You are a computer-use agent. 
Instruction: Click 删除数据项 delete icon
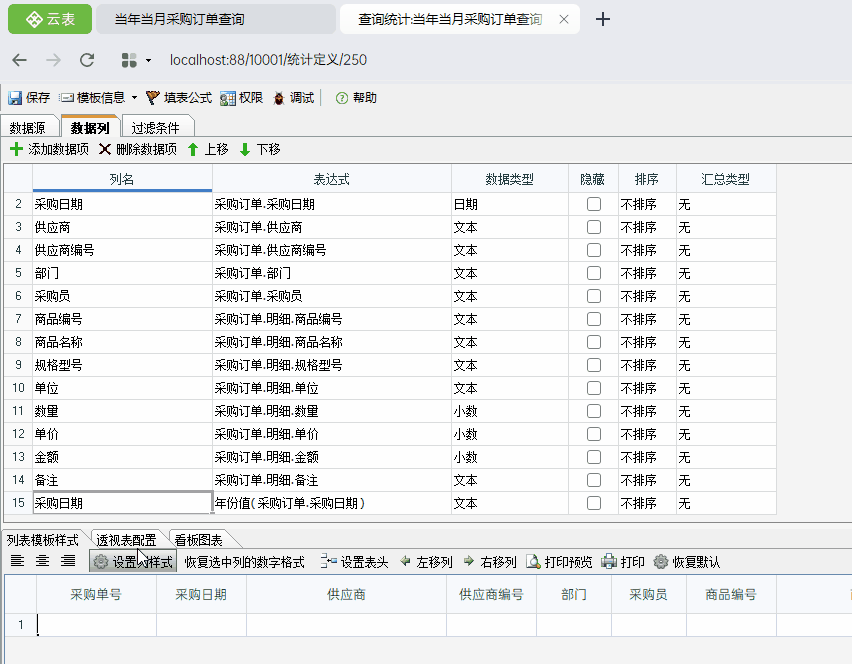click(x=104, y=149)
